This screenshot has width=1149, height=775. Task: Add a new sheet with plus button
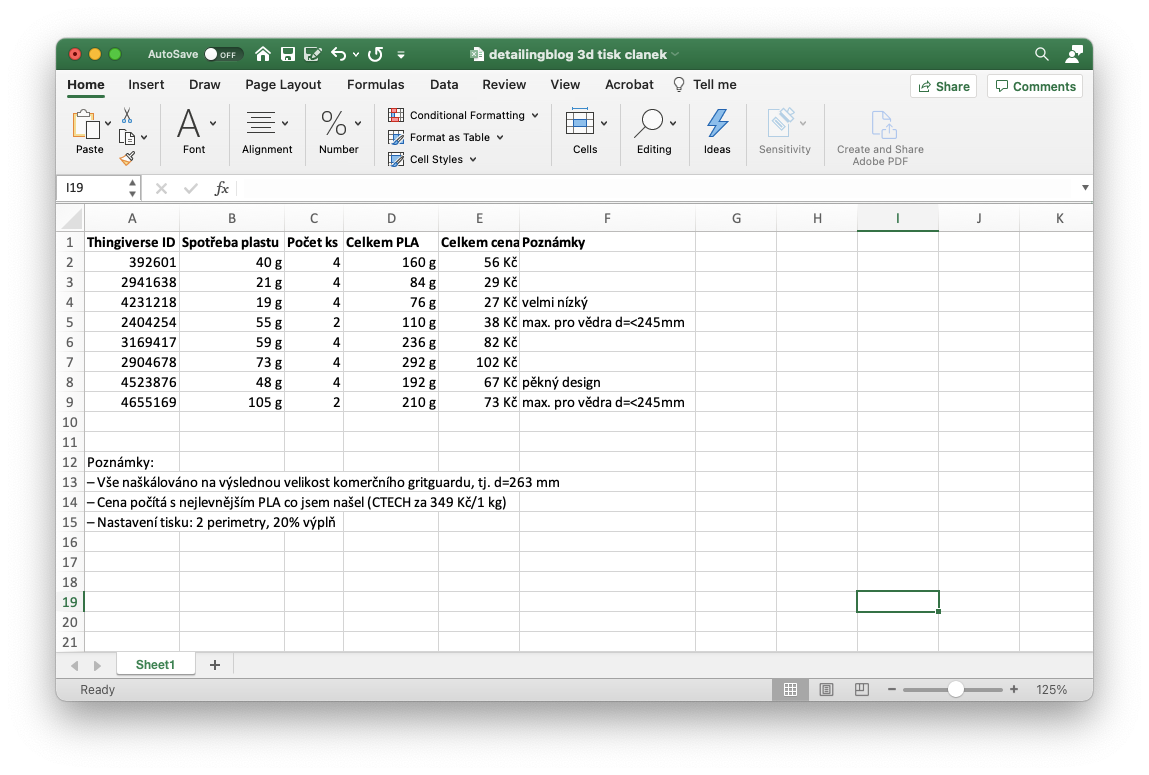tap(214, 665)
